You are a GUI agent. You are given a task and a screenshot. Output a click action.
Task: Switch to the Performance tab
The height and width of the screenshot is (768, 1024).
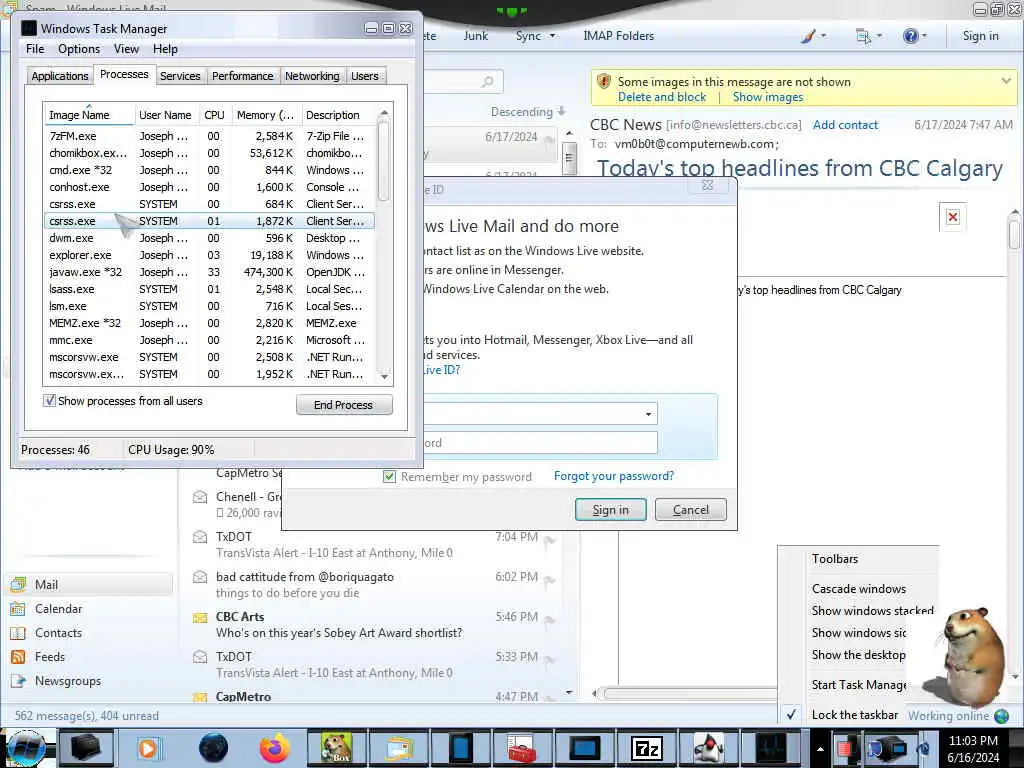(243, 76)
